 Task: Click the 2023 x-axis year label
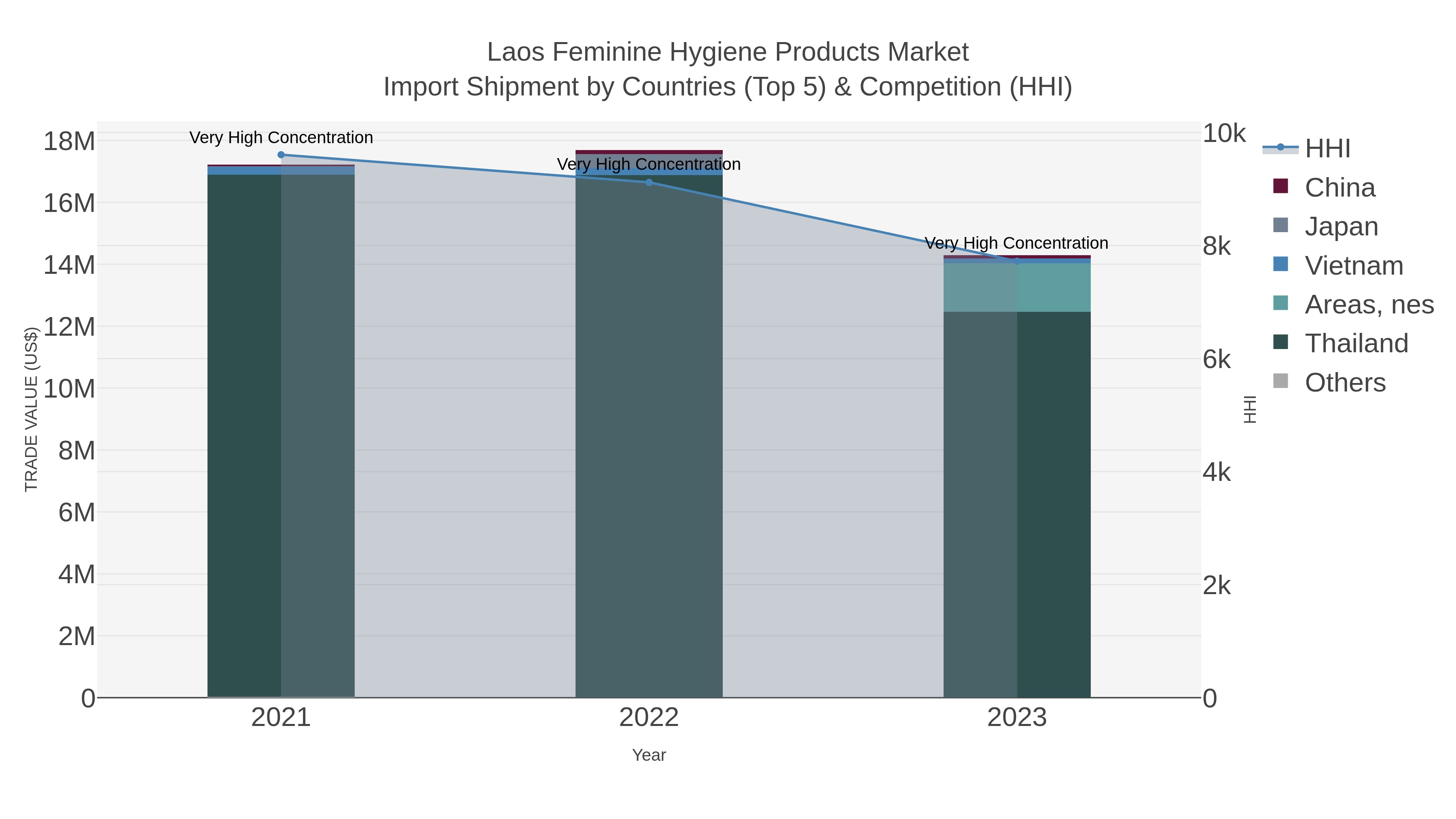[x=1017, y=718]
